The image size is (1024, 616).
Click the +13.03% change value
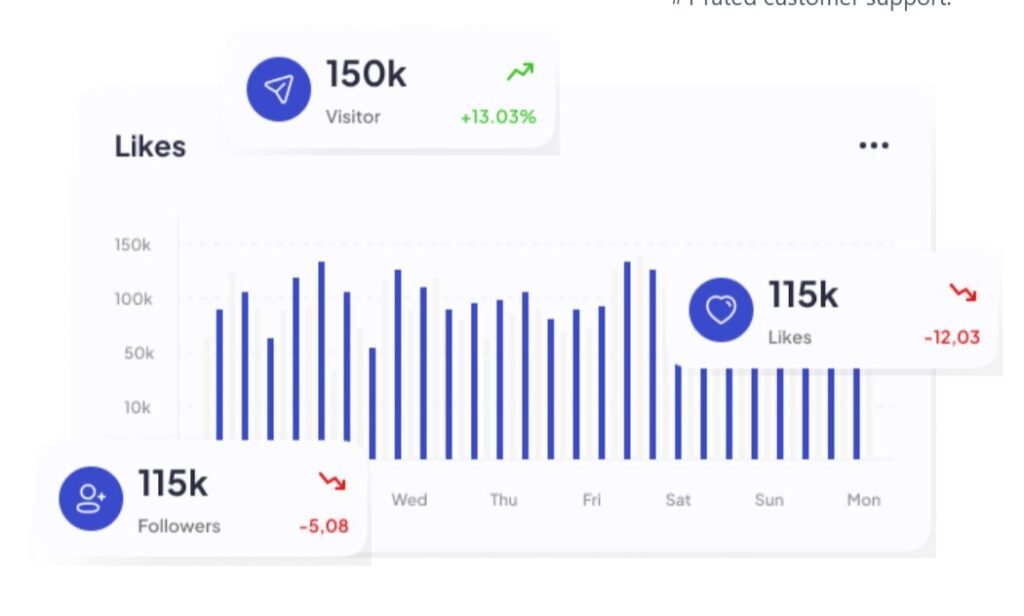tap(498, 117)
